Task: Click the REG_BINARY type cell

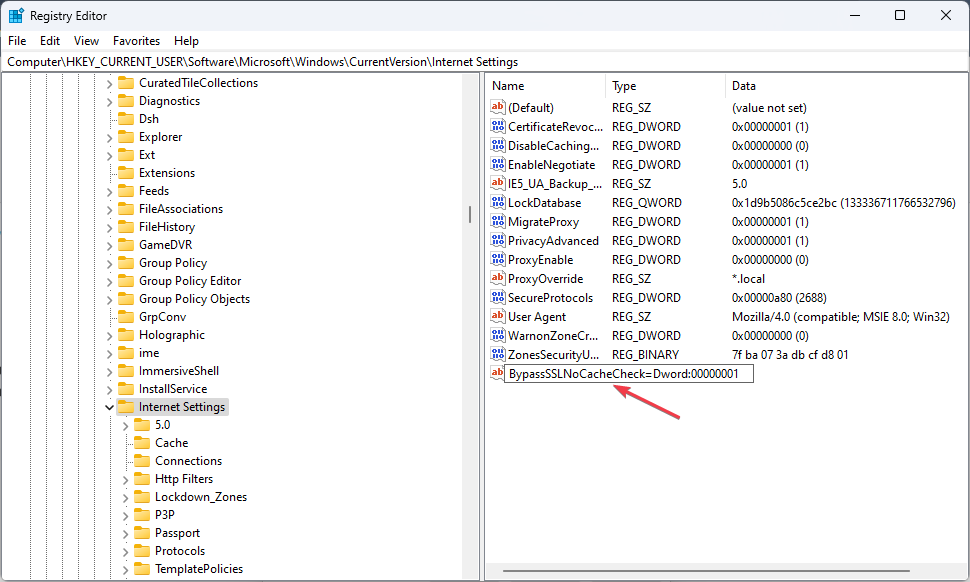Action: tap(645, 355)
